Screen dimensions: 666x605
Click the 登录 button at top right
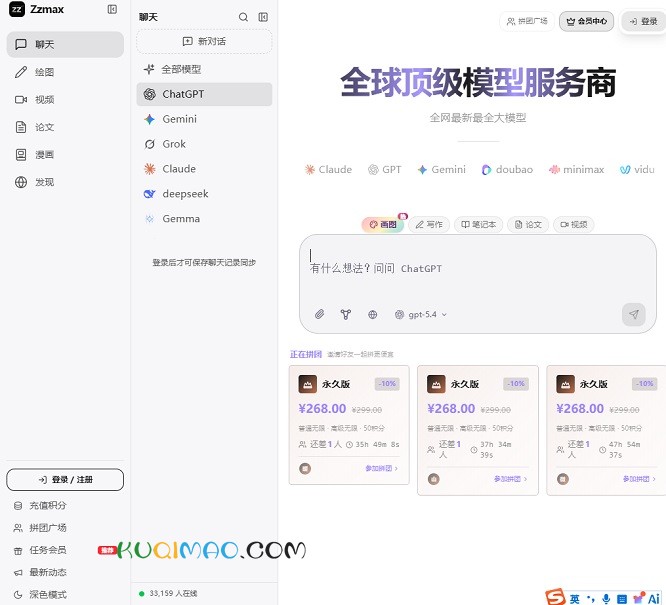pos(643,21)
